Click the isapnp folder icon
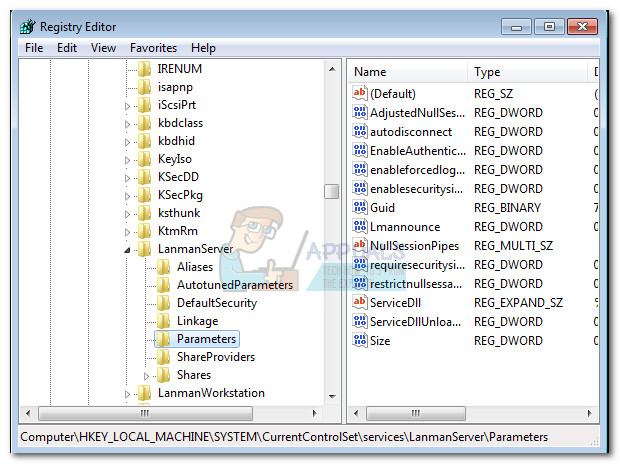This screenshot has height=464, width=620. click(145, 87)
